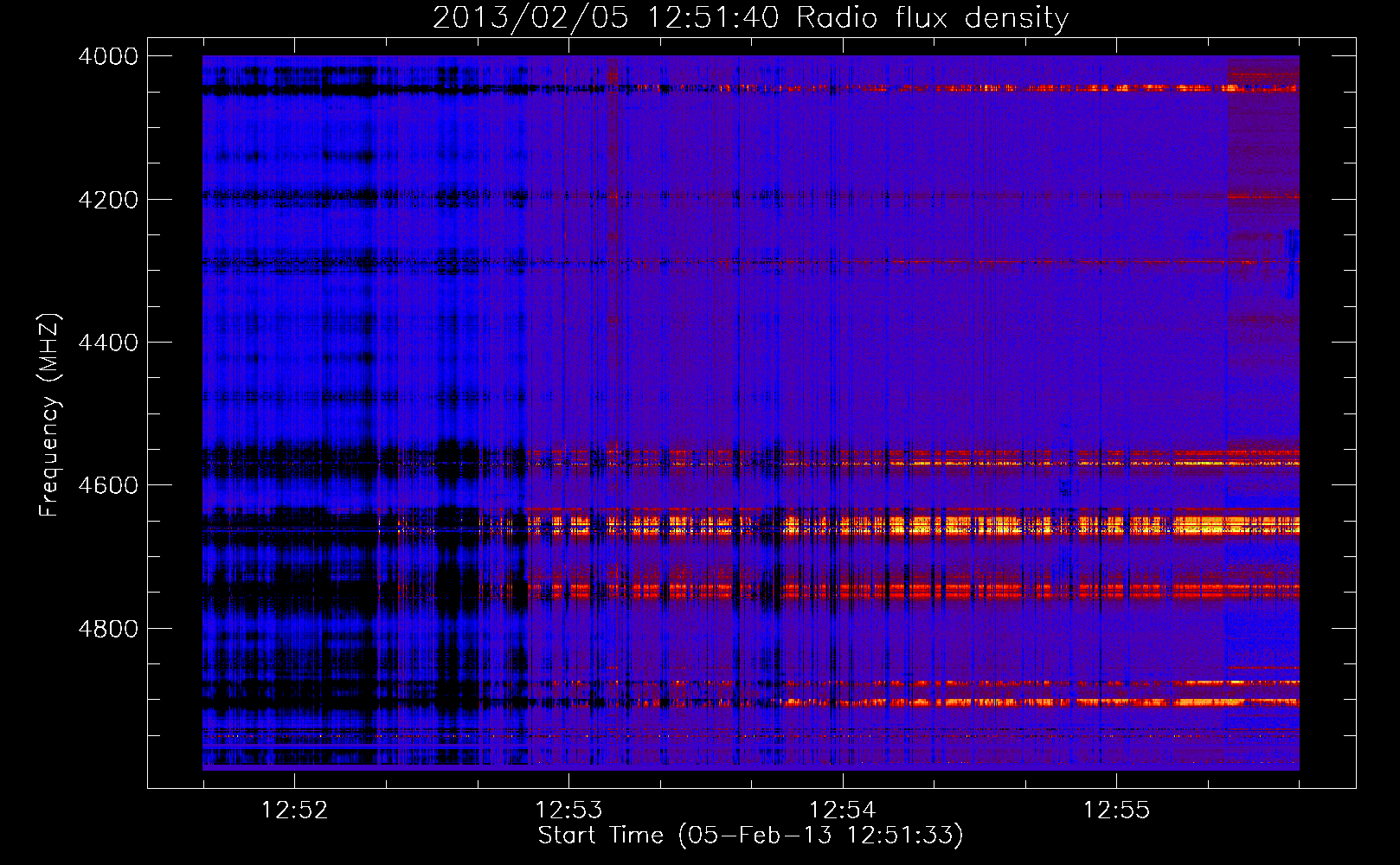Click the '4800' frequency axis label
Screen dimensions: 1400x865
[108, 629]
